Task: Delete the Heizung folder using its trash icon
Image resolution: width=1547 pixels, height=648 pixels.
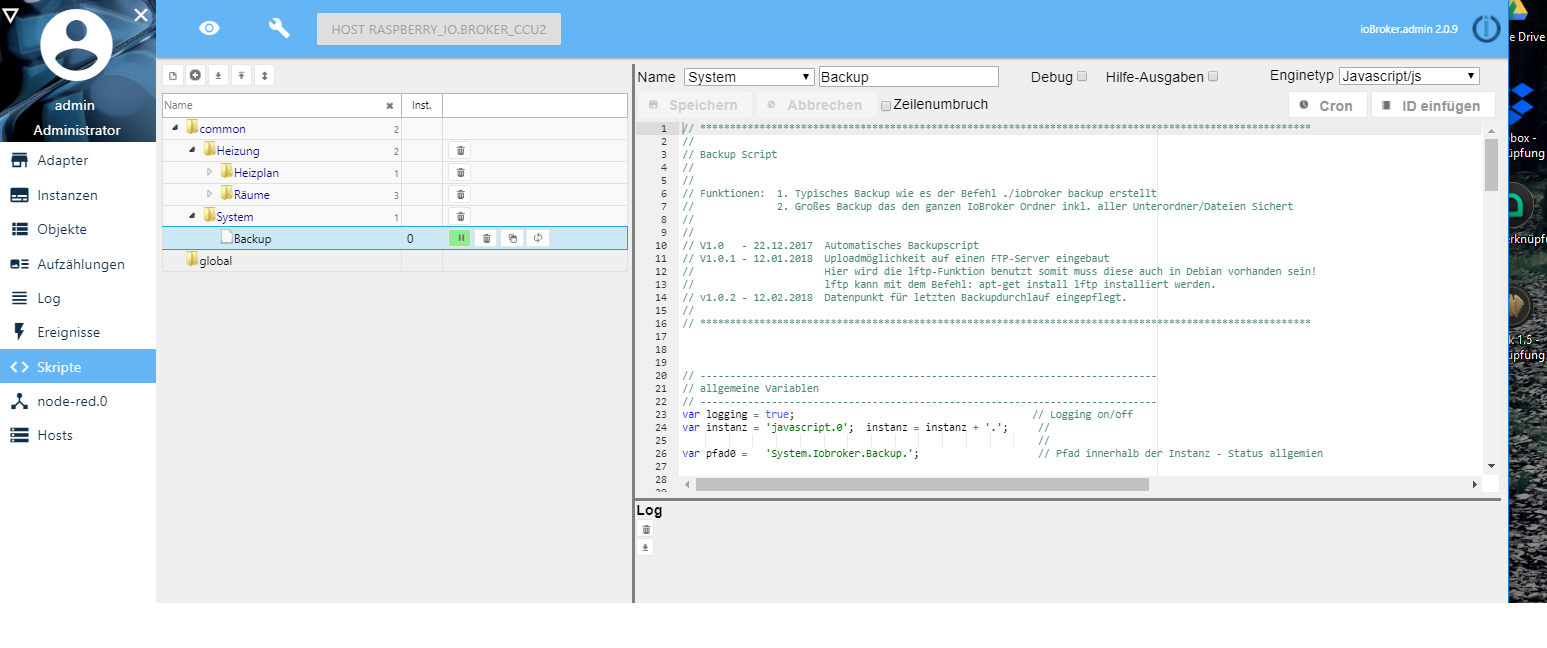Action: coord(460,151)
